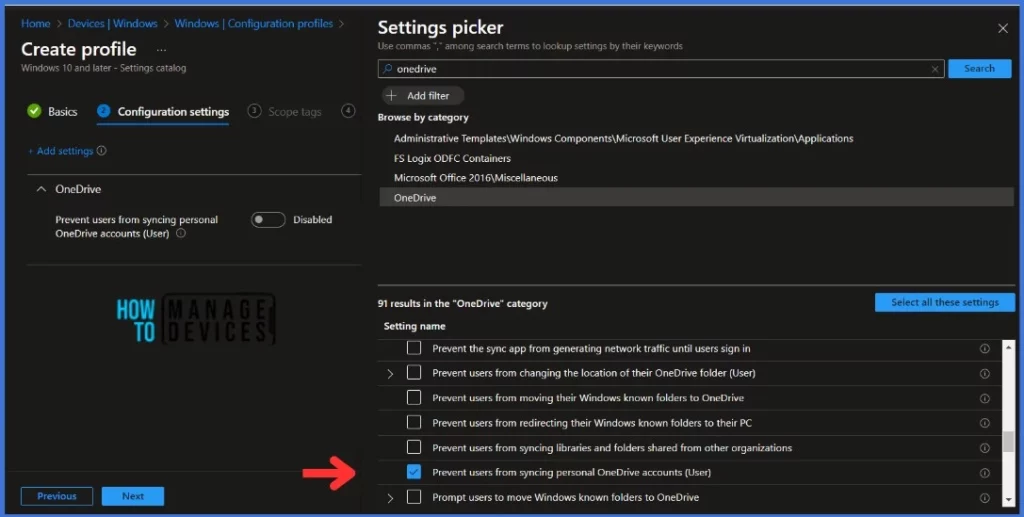Click the scrollbar up arrow

point(1008,347)
